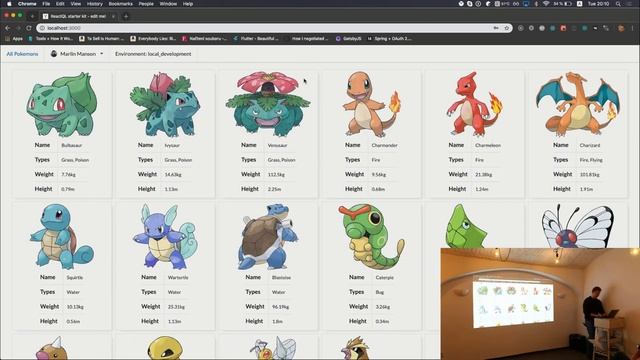Click the name text Charizard
Image resolution: width=640 pixels, height=360 pixels.
point(590,145)
